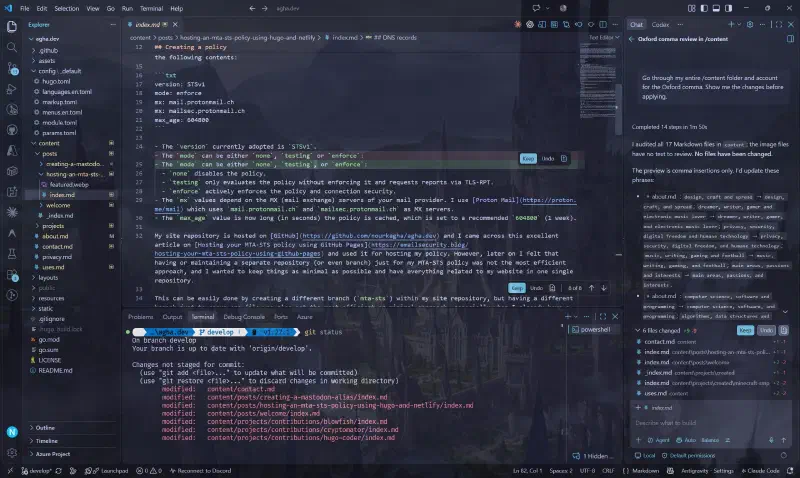Image resolution: width=800 pixels, height=478 pixels.
Task: Toggle Panel layout icon in title bar
Action: pos(716,8)
